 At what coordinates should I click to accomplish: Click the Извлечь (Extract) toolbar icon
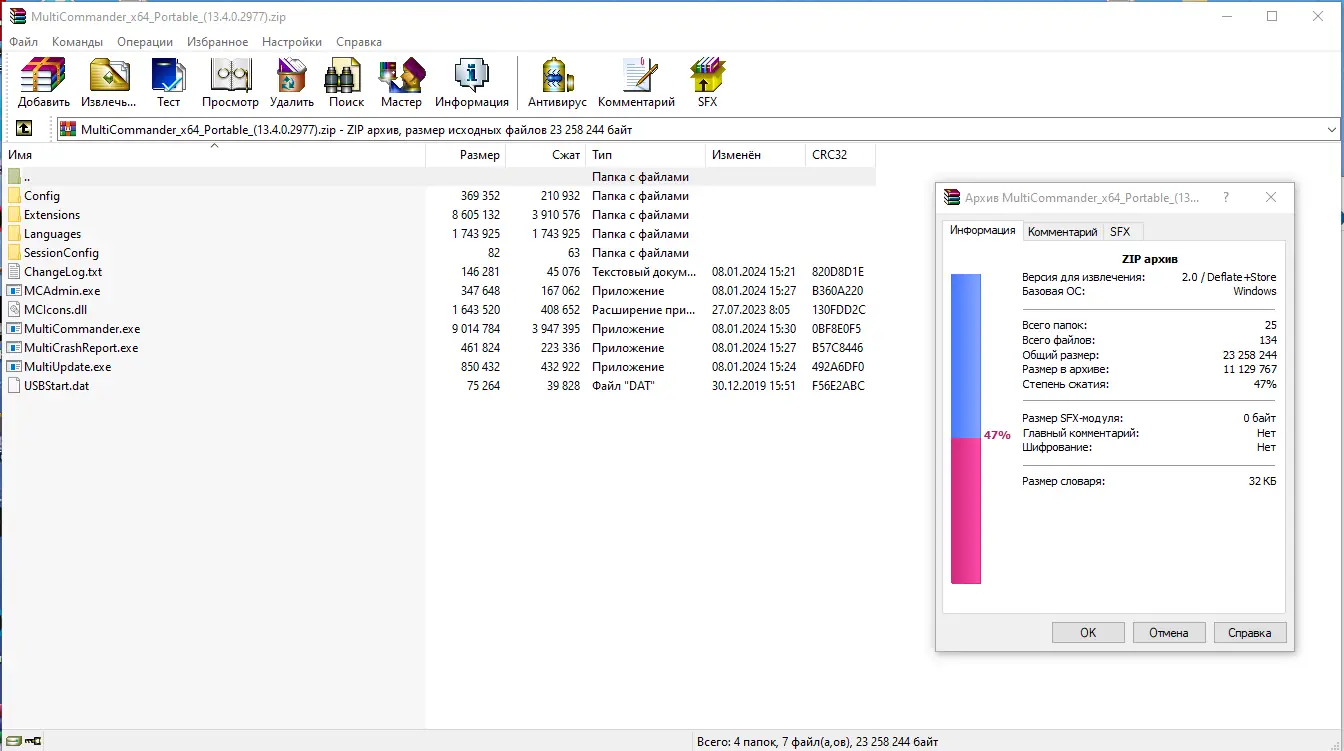109,75
